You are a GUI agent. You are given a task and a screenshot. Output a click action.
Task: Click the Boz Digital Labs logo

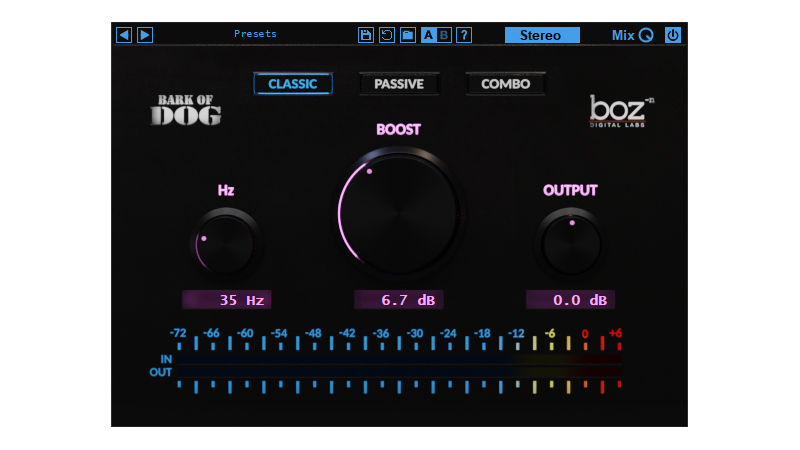(x=621, y=111)
